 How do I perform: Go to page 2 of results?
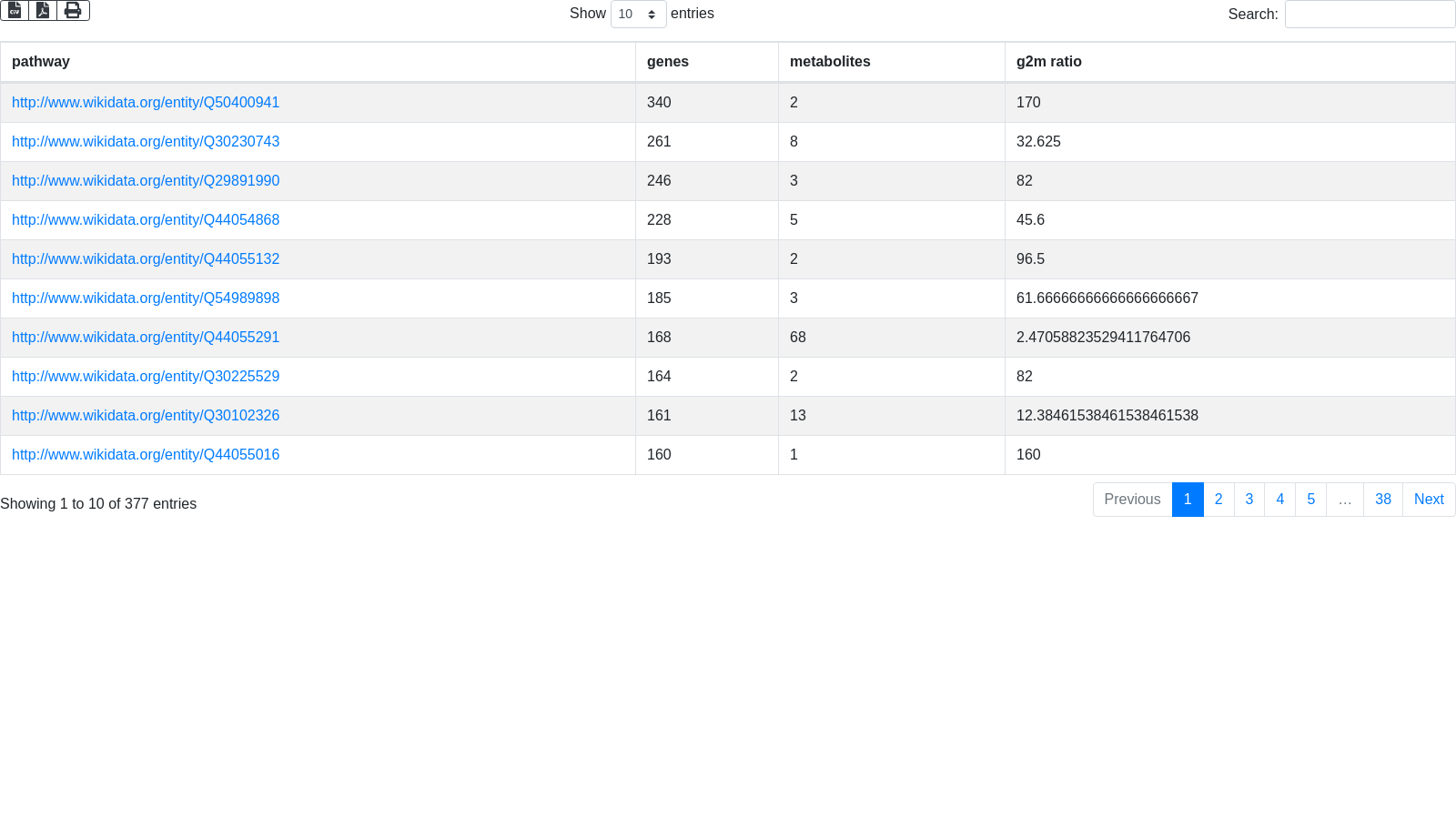point(1218,500)
